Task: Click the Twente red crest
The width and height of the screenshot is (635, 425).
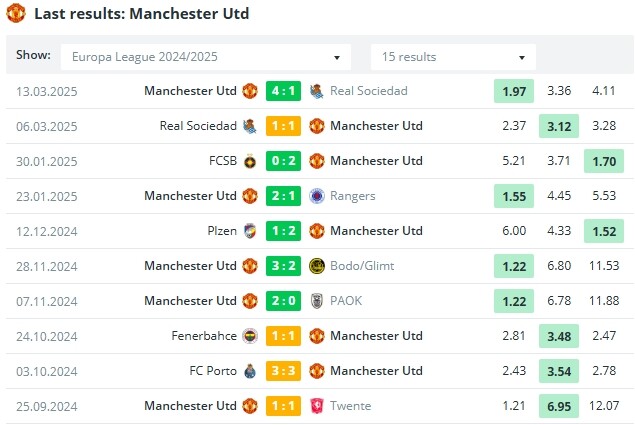Action: pyautogui.click(x=317, y=406)
